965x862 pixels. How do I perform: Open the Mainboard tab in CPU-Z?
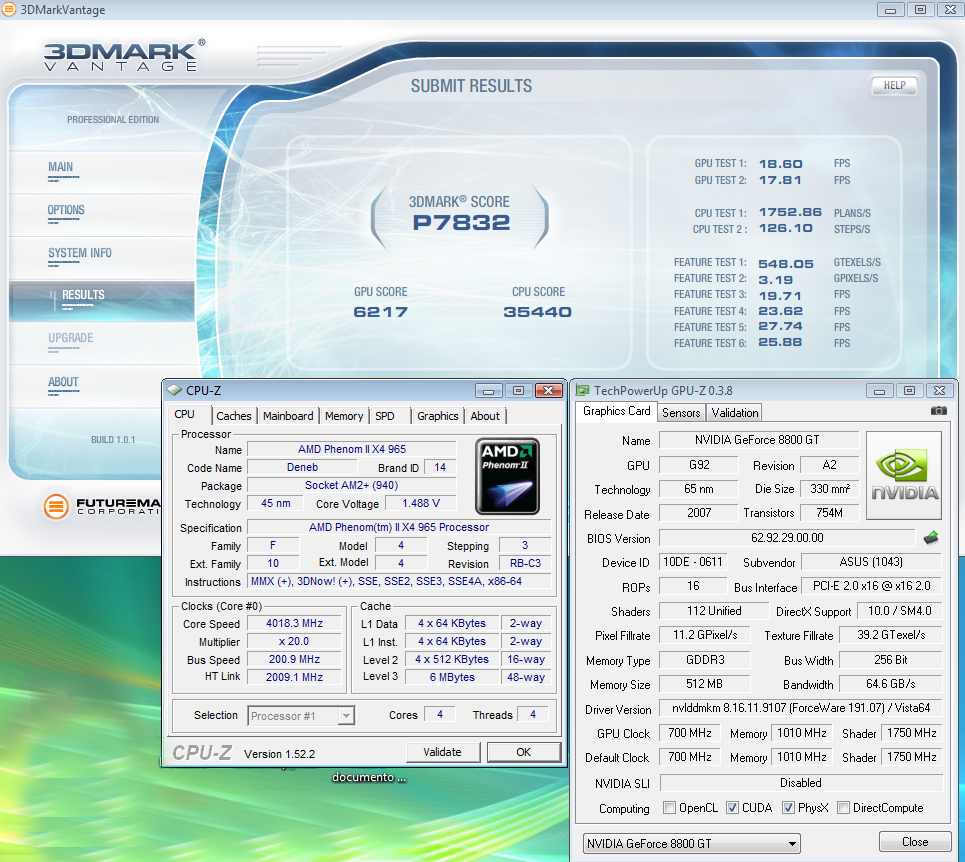[x=288, y=416]
